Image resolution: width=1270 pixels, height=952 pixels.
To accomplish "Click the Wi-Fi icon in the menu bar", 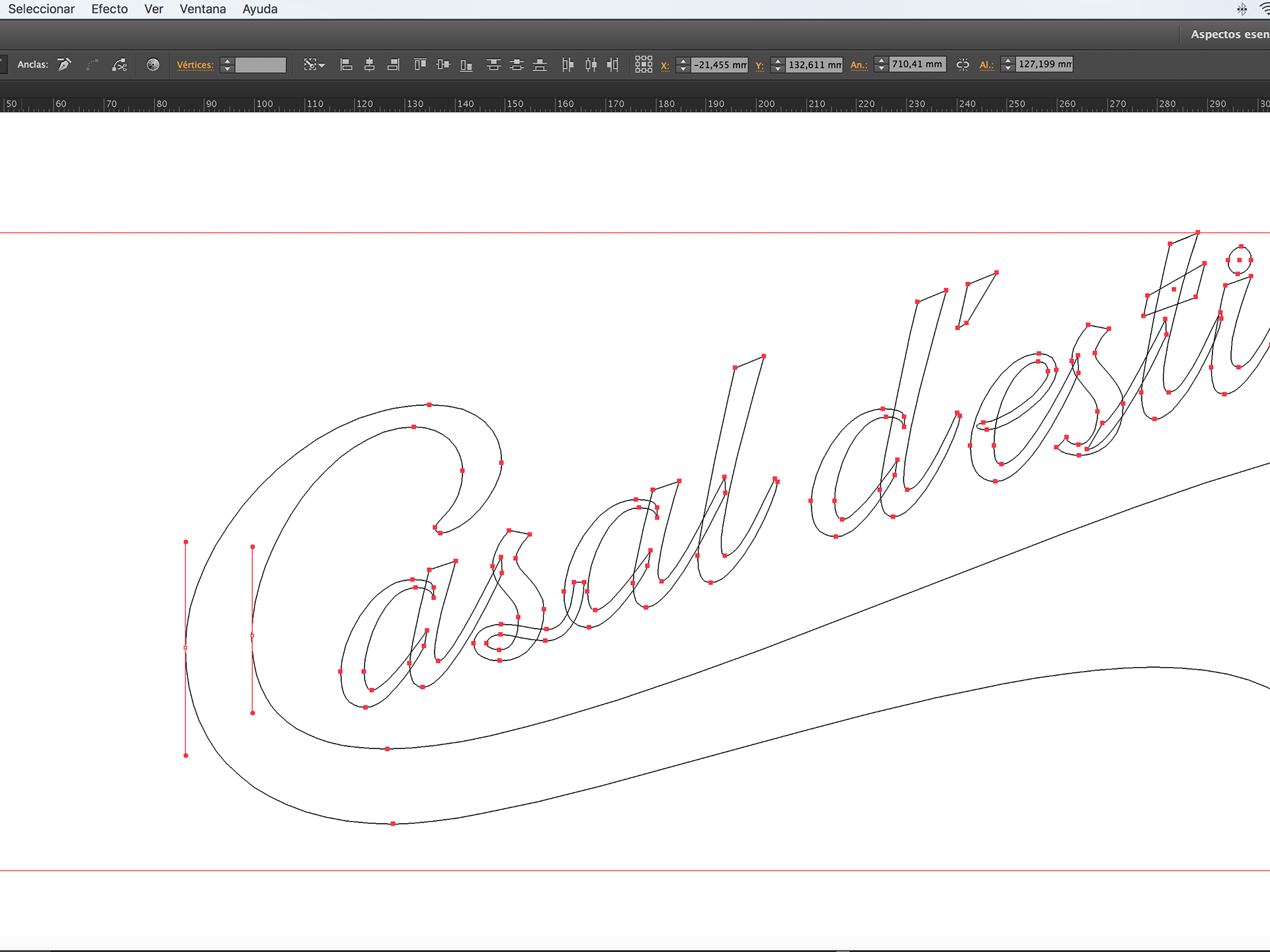I will [1264, 9].
